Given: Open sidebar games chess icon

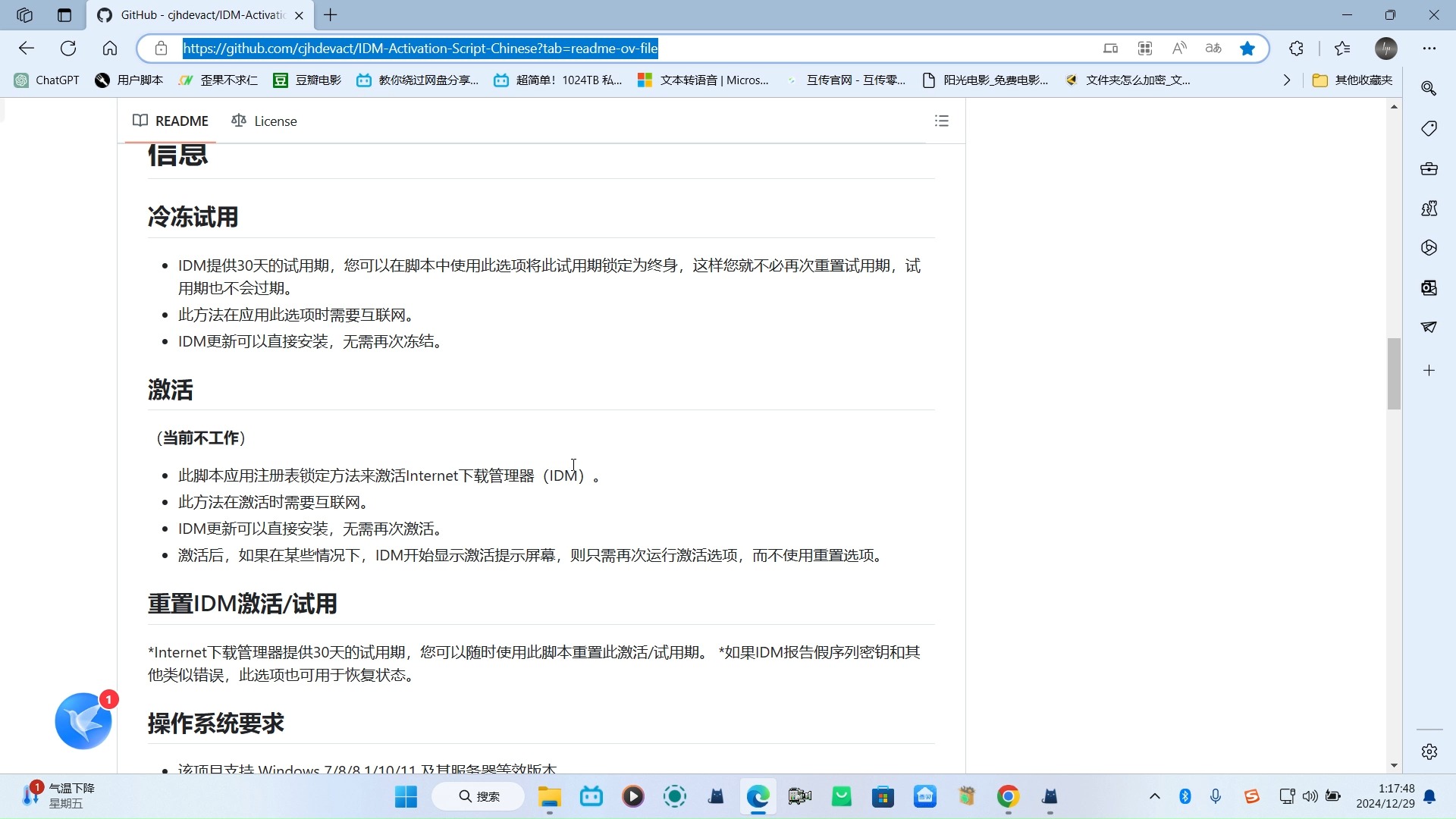Looking at the screenshot, I should tap(1429, 208).
